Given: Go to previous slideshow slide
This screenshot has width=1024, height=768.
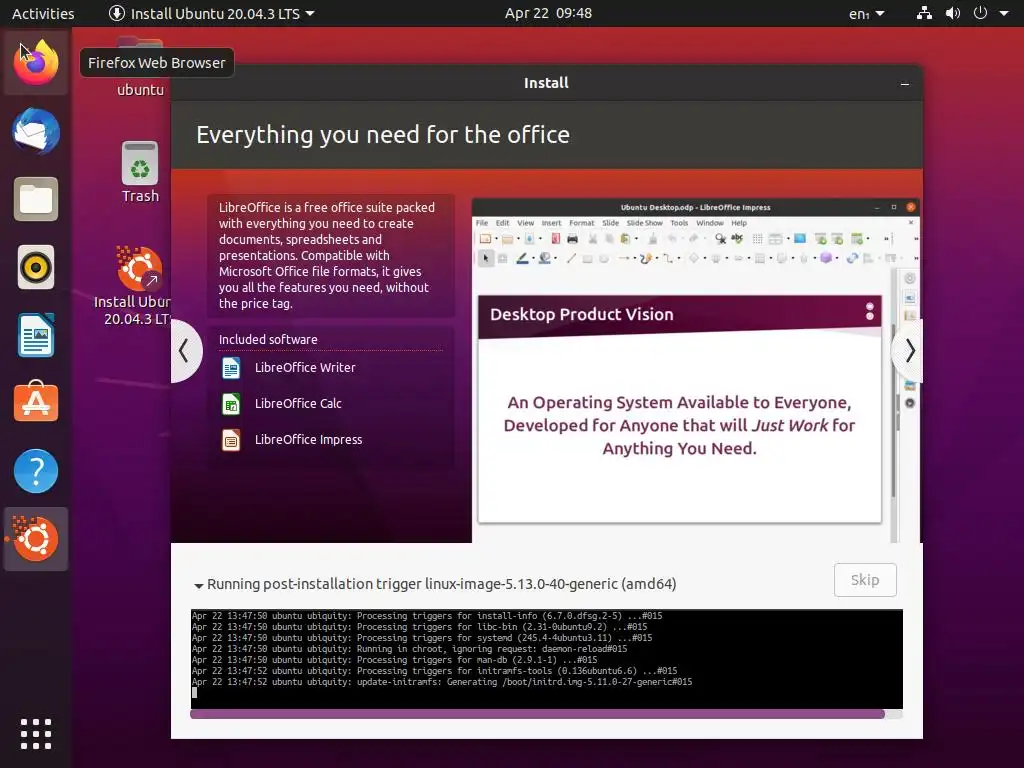Looking at the screenshot, I should (x=184, y=351).
